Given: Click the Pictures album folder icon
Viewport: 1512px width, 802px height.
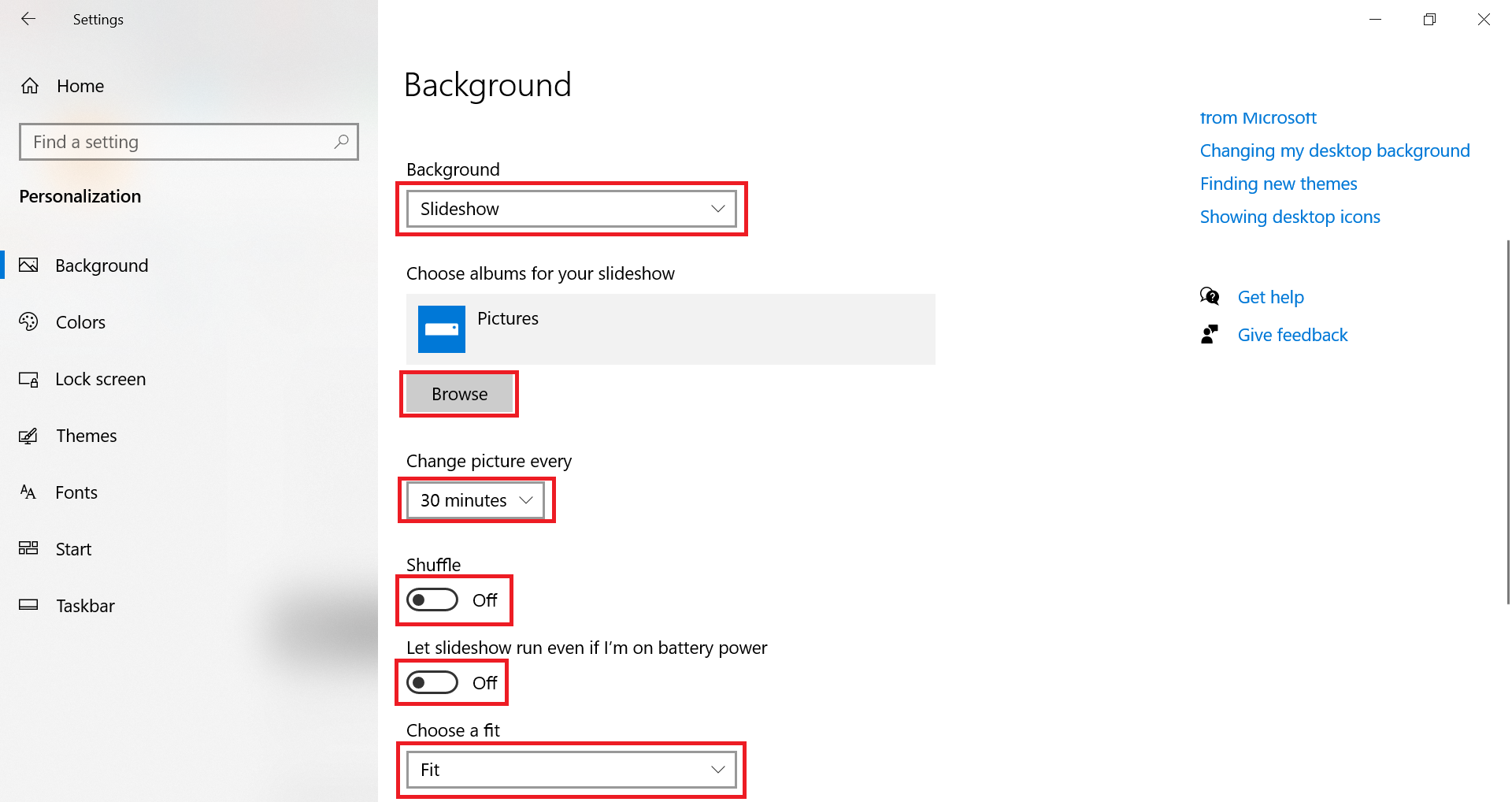Looking at the screenshot, I should 441,329.
